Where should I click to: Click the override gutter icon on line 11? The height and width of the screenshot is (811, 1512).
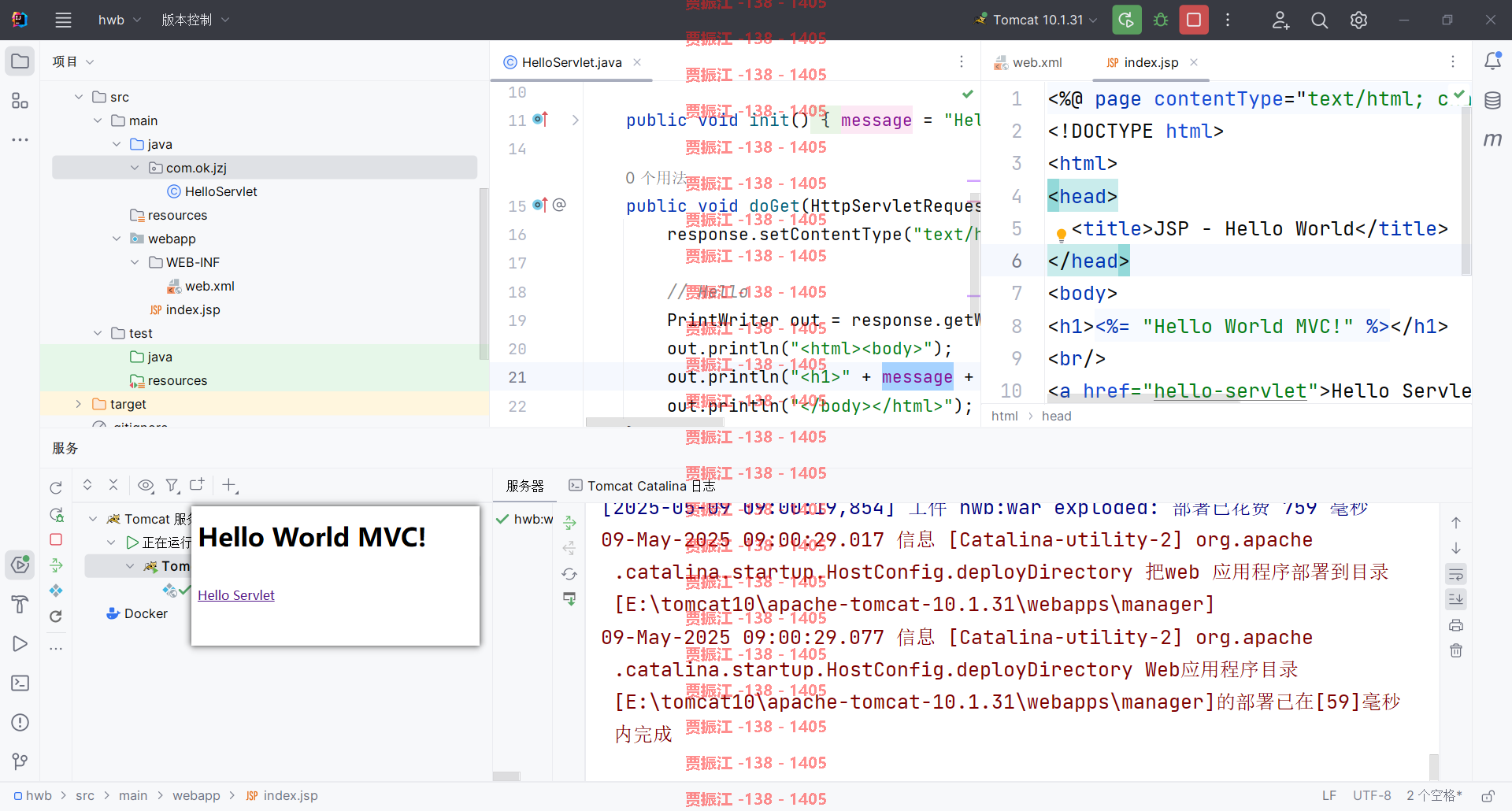(x=540, y=120)
